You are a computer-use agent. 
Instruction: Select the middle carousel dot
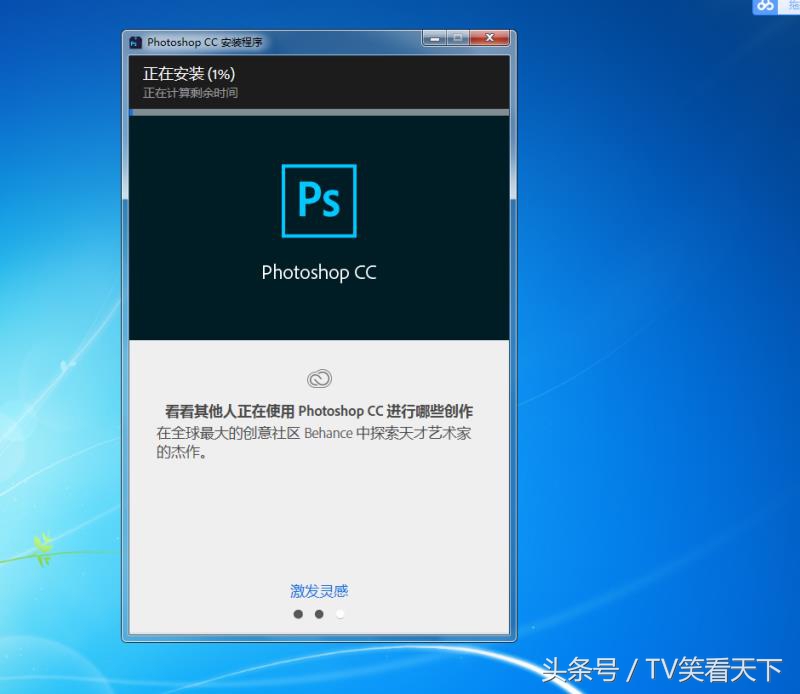(x=319, y=614)
